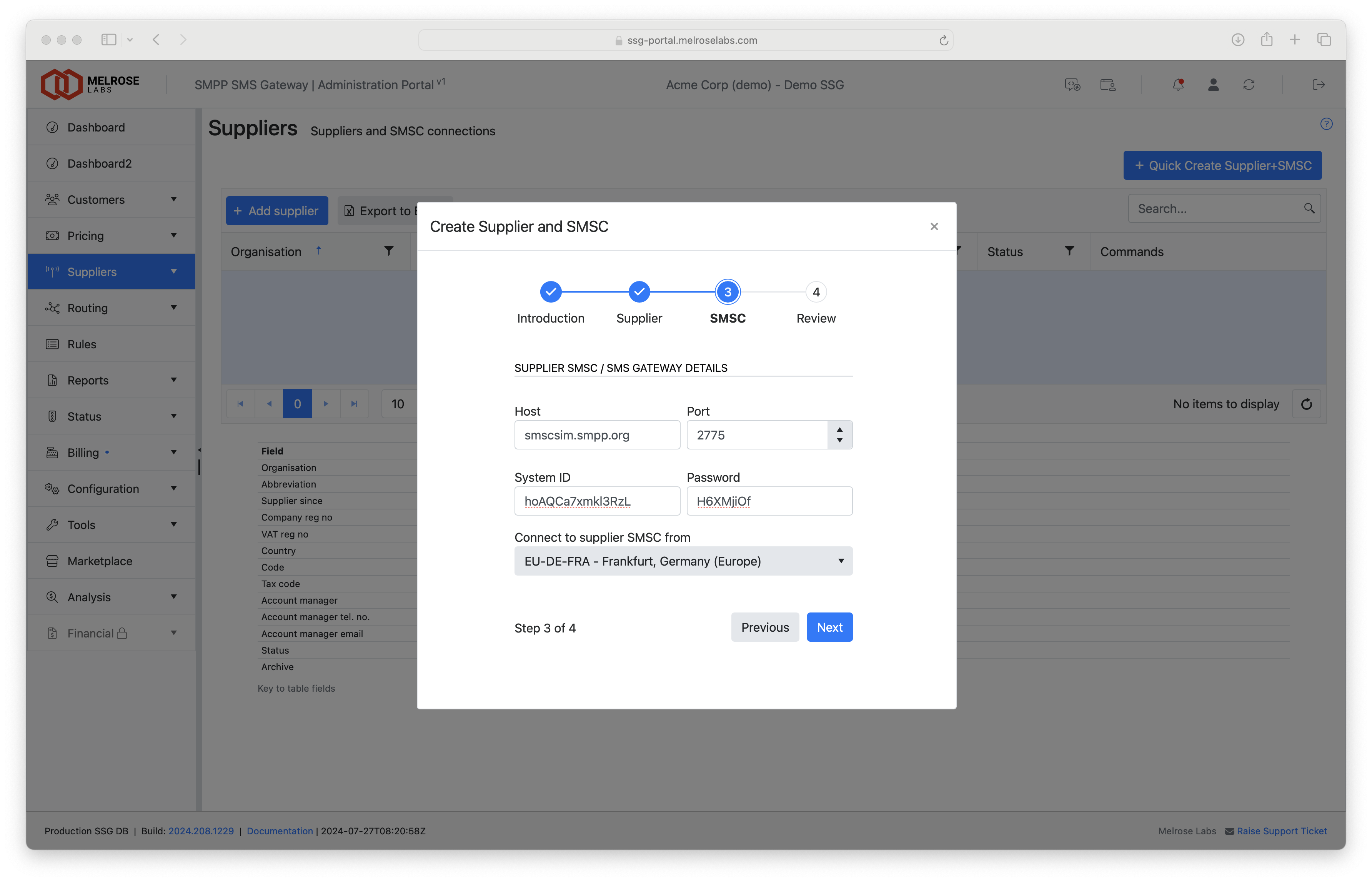The width and height of the screenshot is (1372, 882).
Task: Click the Host input field
Action: pyautogui.click(x=597, y=435)
